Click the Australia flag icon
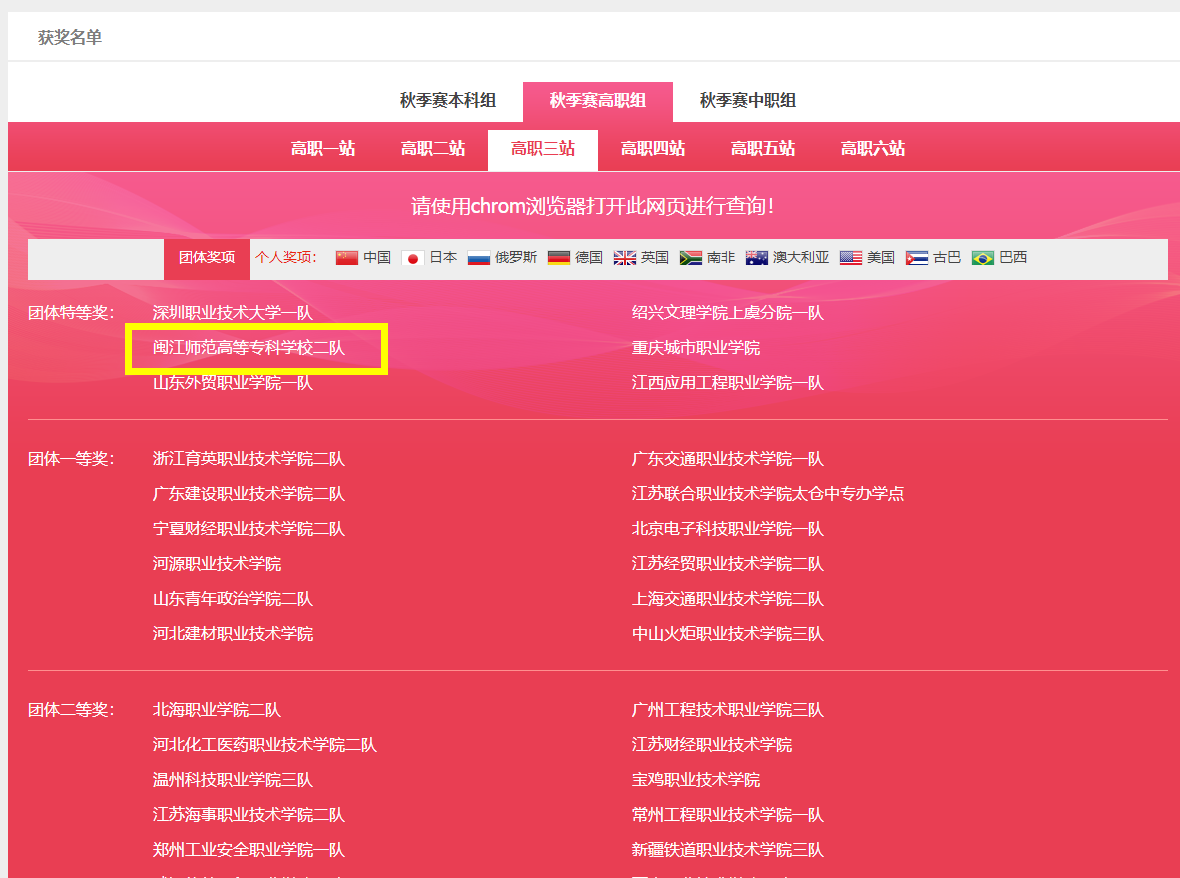Image resolution: width=1180 pixels, height=878 pixels. (x=757, y=258)
